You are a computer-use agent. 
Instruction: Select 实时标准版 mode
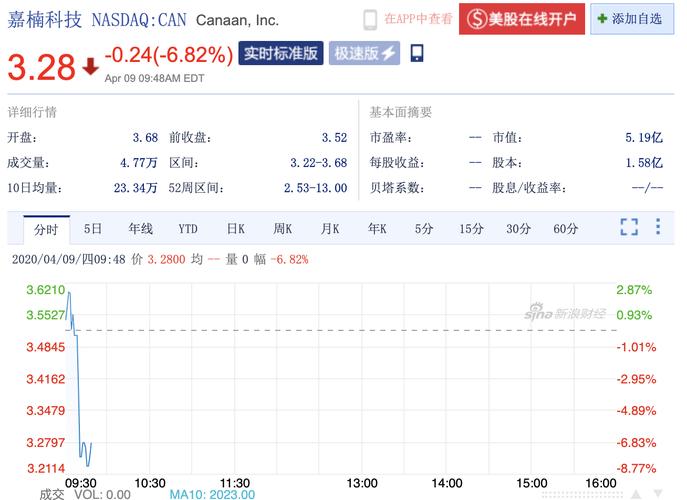pos(281,53)
